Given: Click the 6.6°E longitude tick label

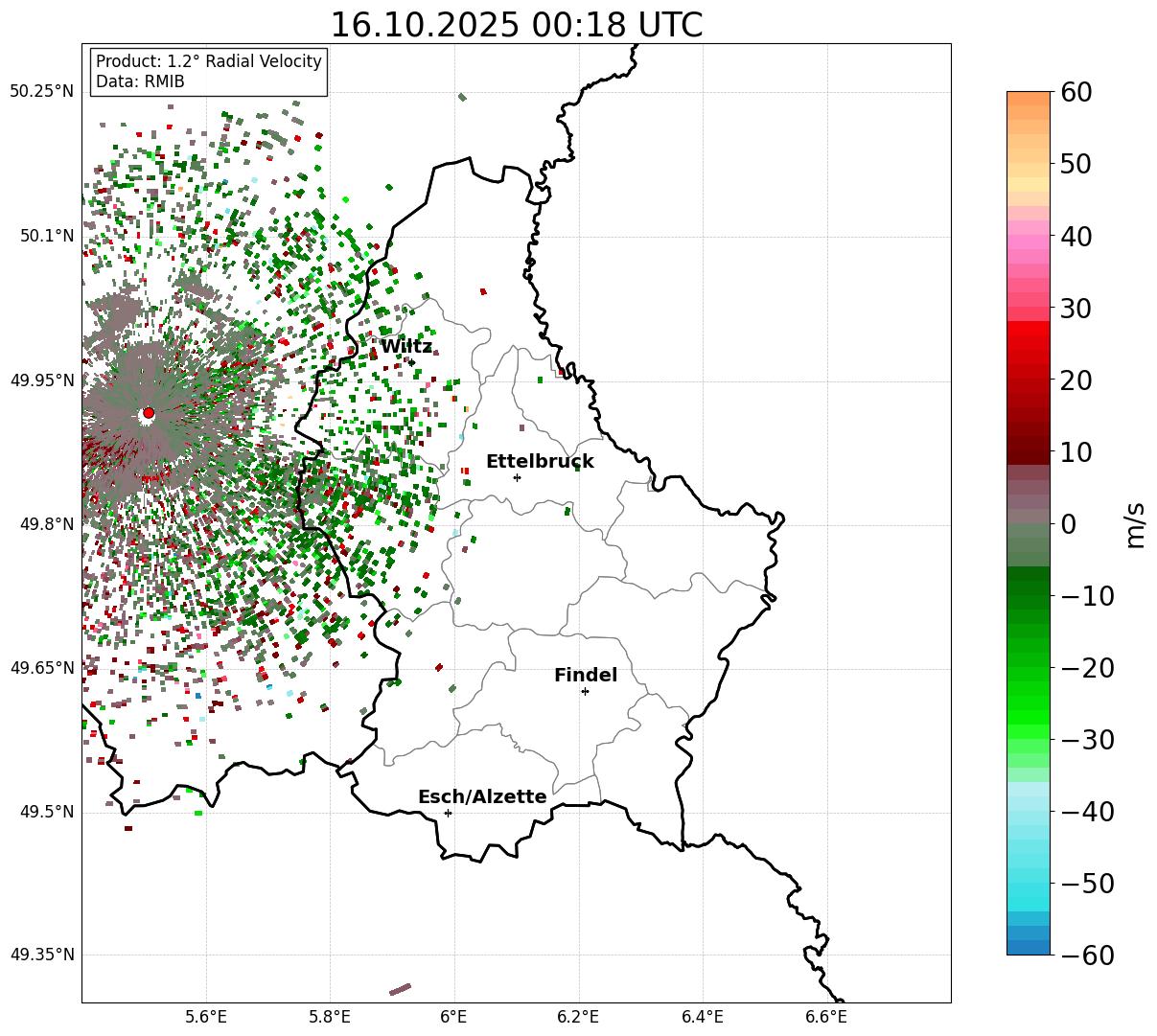Looking at the screenshot, I should [826, 1017].
